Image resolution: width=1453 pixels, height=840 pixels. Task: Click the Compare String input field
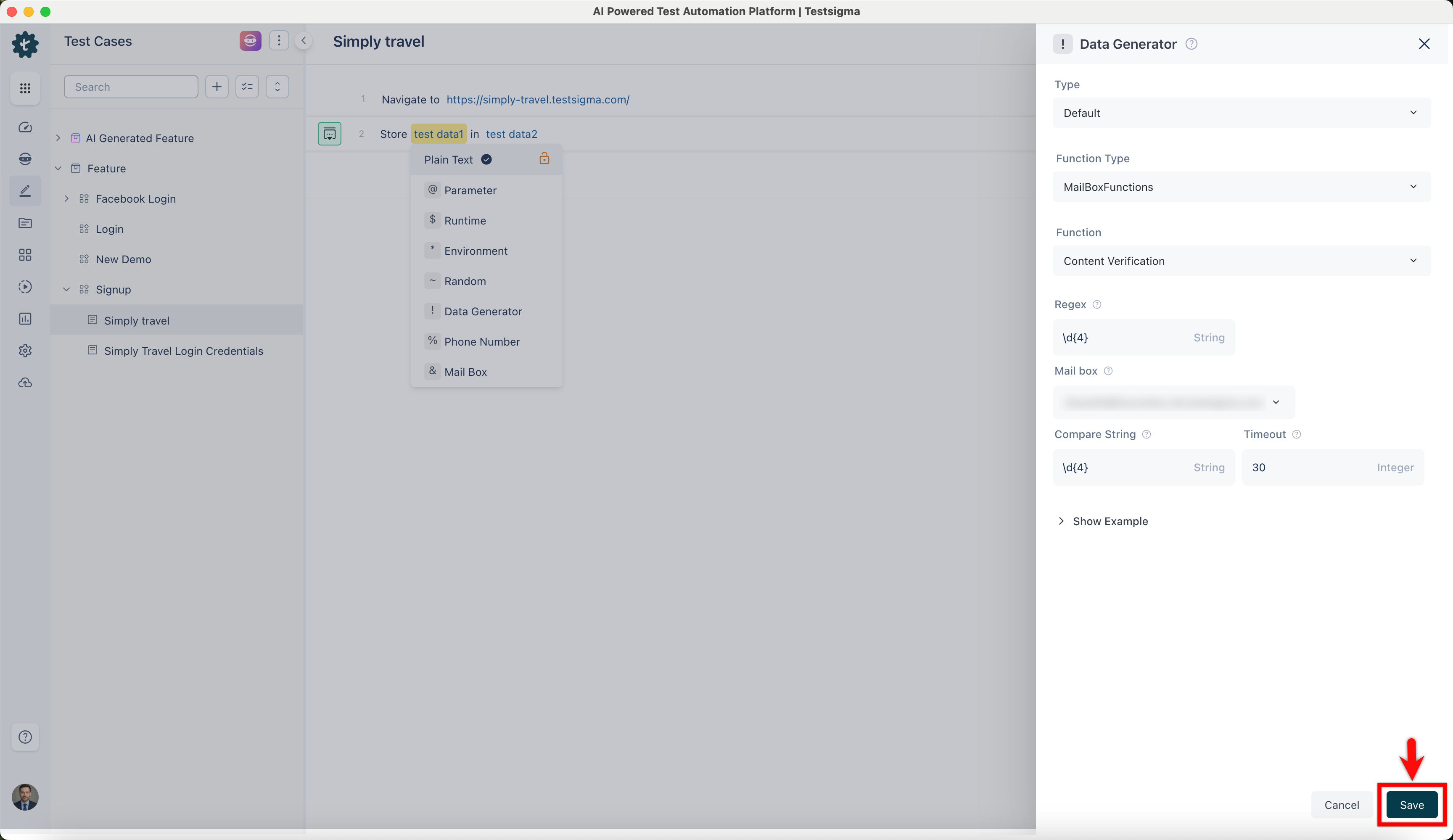click(1144, 467)
